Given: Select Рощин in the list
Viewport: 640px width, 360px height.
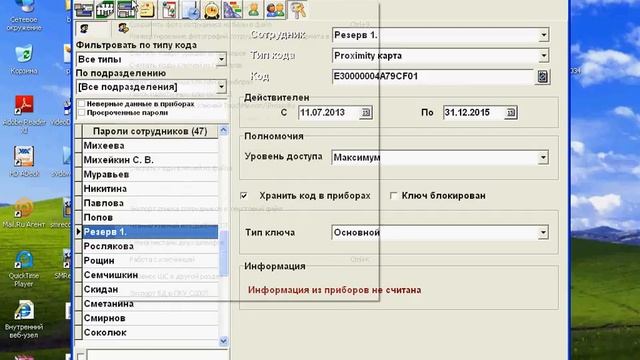Looking at the screenshot, I should 150,260.
